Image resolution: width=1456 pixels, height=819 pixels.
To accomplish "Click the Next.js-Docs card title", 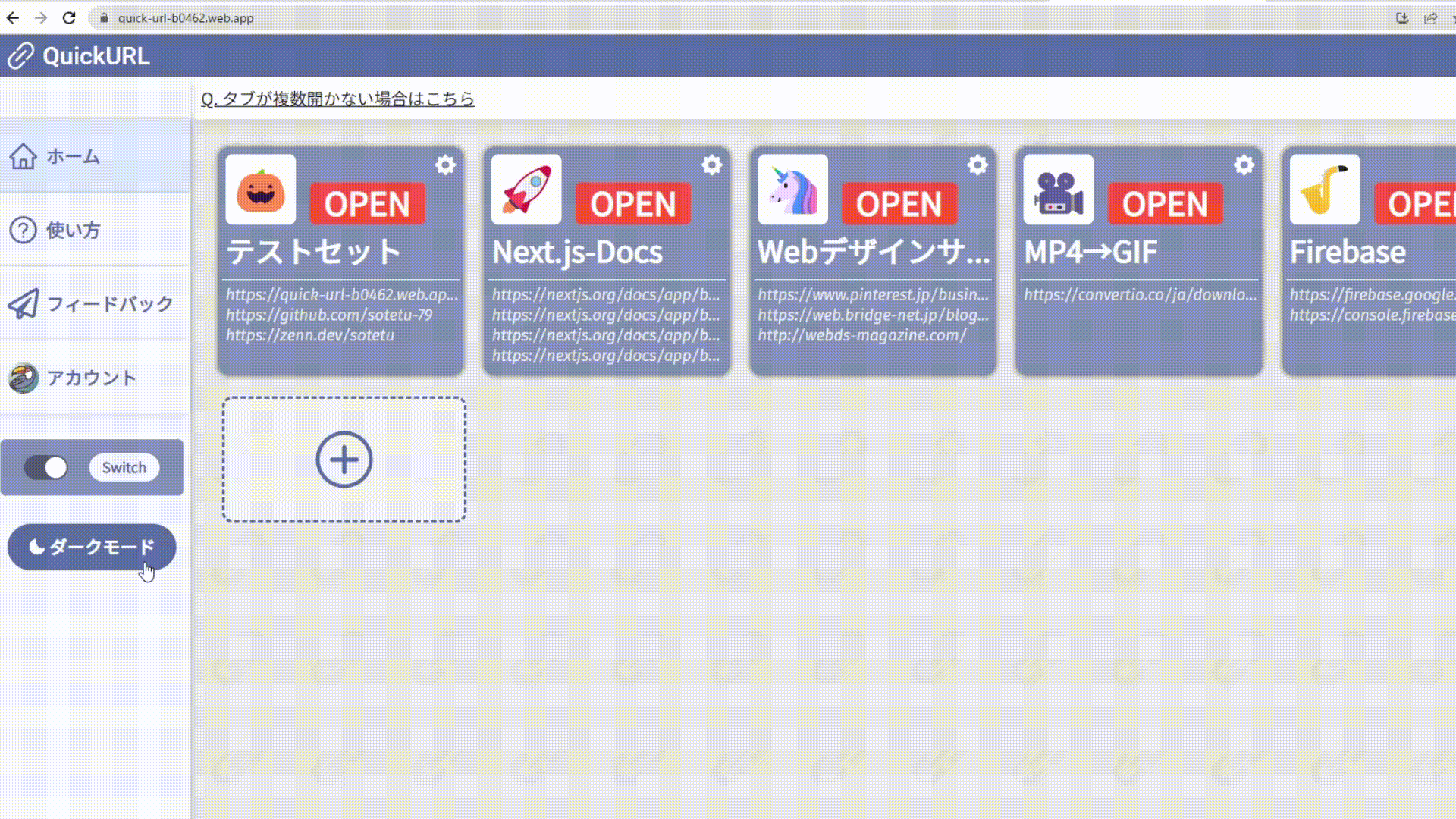I will pos(577,252).
